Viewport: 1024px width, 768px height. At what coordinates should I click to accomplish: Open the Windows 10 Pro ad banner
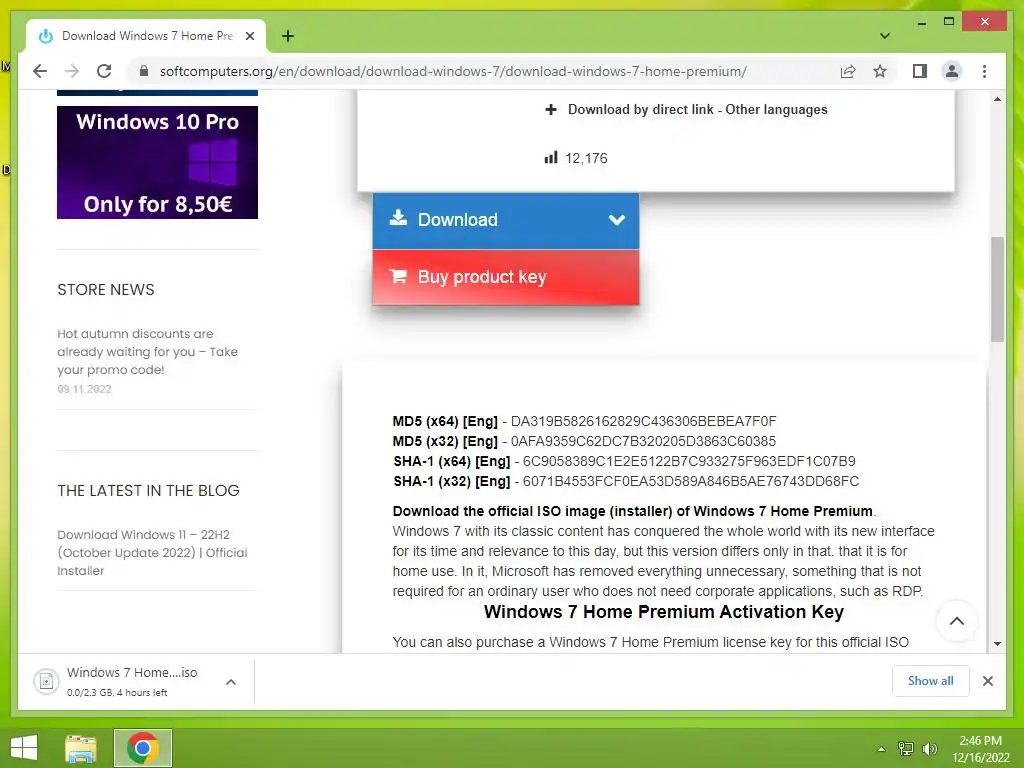pos(157,163)
